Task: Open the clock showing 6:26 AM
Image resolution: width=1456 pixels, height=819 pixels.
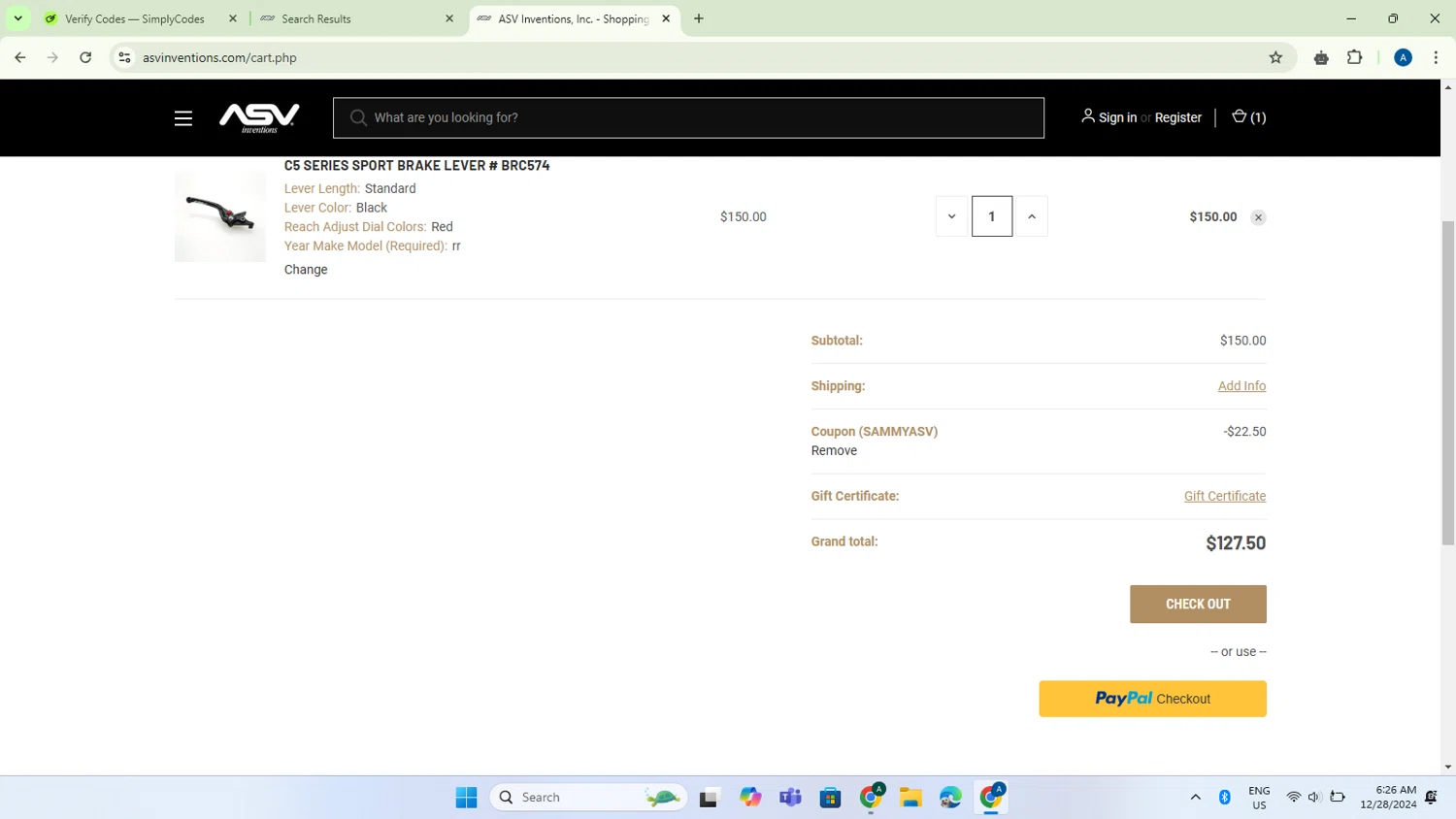Action: click(1388, 798)
